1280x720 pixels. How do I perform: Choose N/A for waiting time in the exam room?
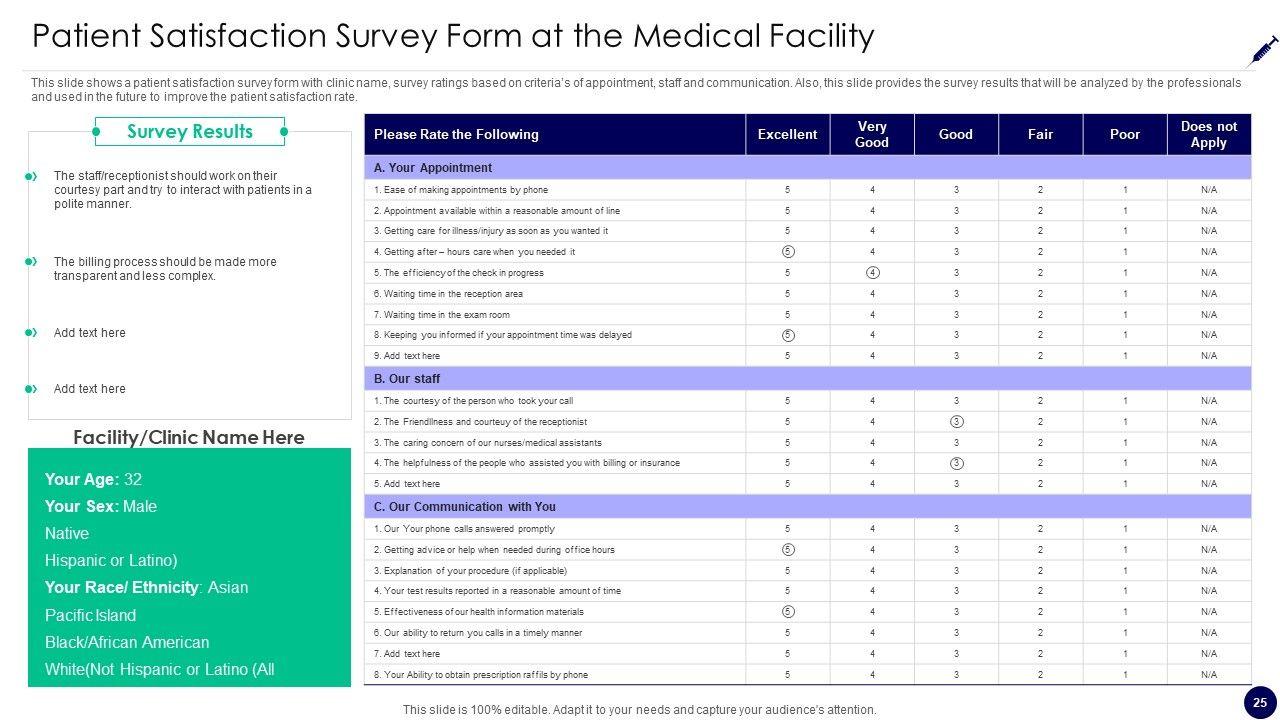click(x=1208, y=315)
